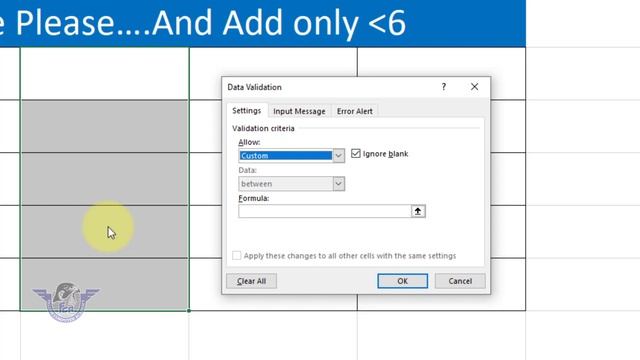Screen dimensions: 640x360
Task: Open the disabled Data dropdown showing between
Action: click(291, 184)
